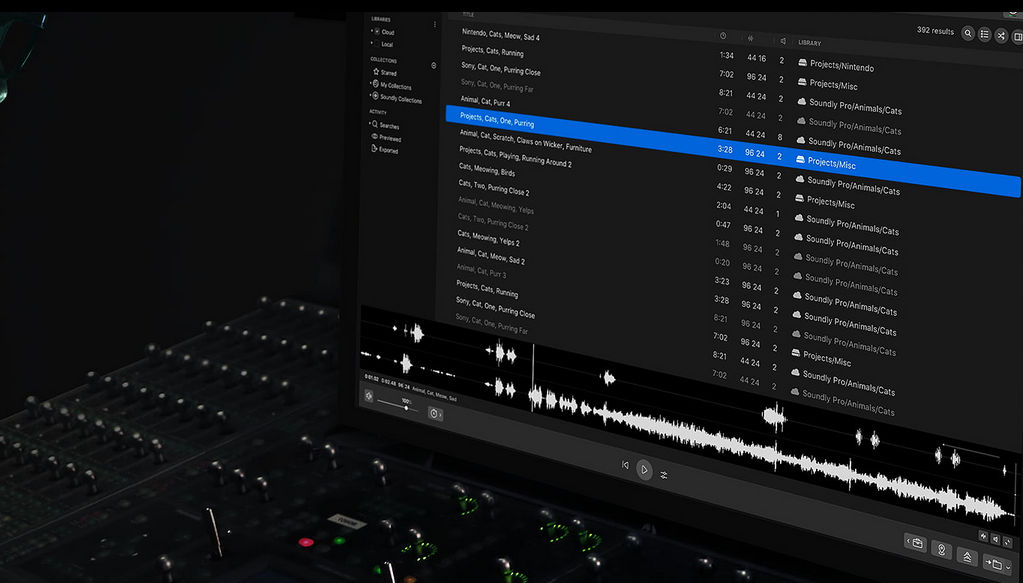Viewport: 1023px width, 583px height.
Task: Click the briefcase button in bottom-right toolbar
Action: click(x=915, y=543)
